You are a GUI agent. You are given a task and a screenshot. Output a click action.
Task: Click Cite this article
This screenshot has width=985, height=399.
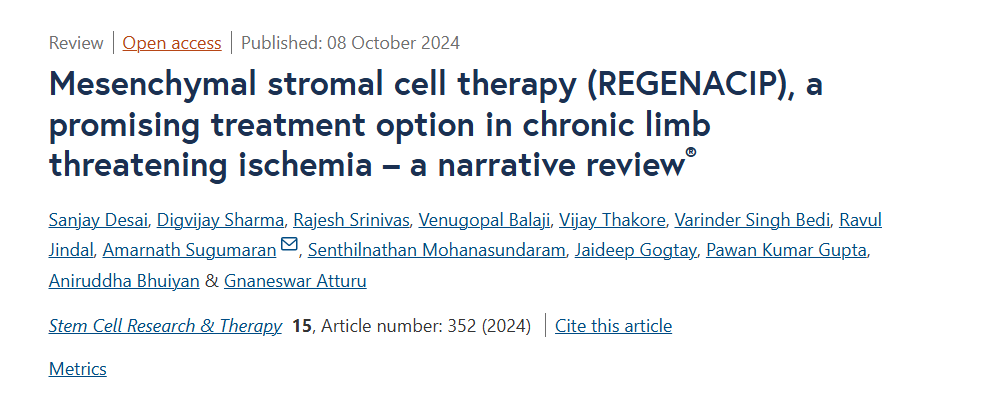(x=614, y=325)
